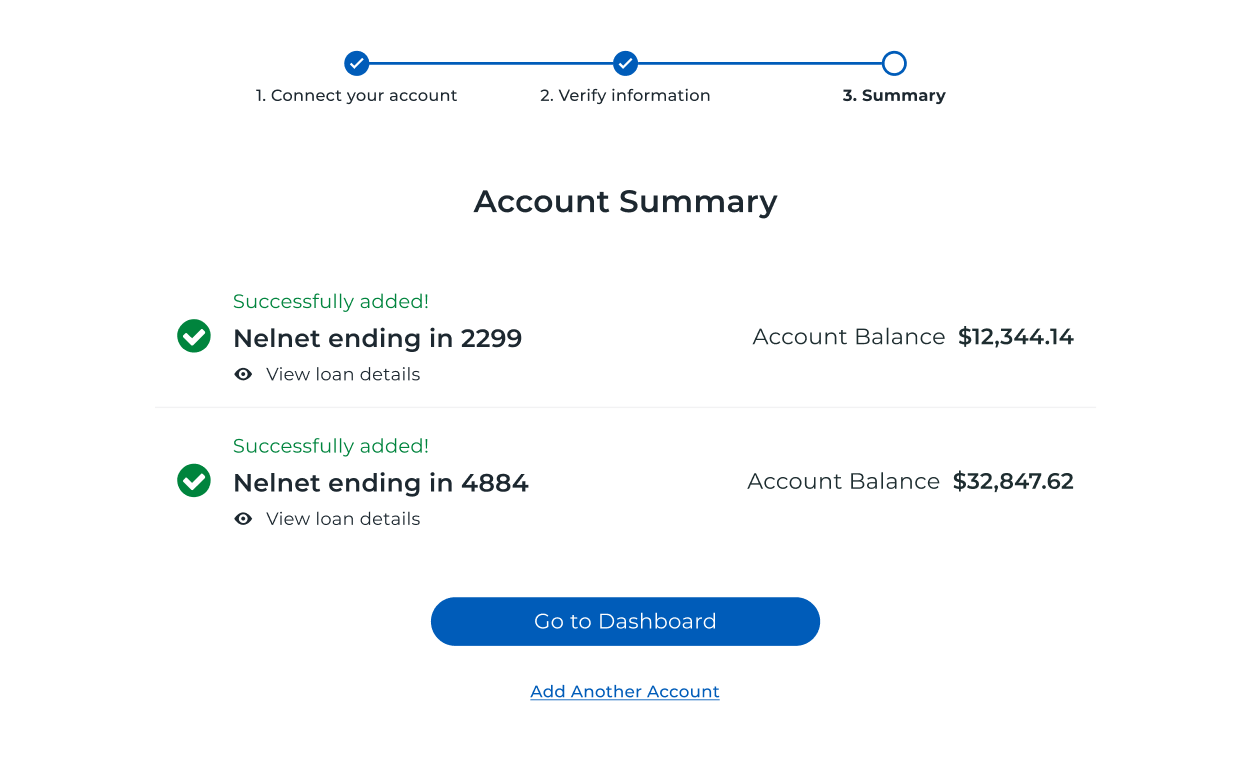1250x758 pixels.
Task: Click green checkmark beside Nelnet ending in 4884
Action: (x=194, y=481)
